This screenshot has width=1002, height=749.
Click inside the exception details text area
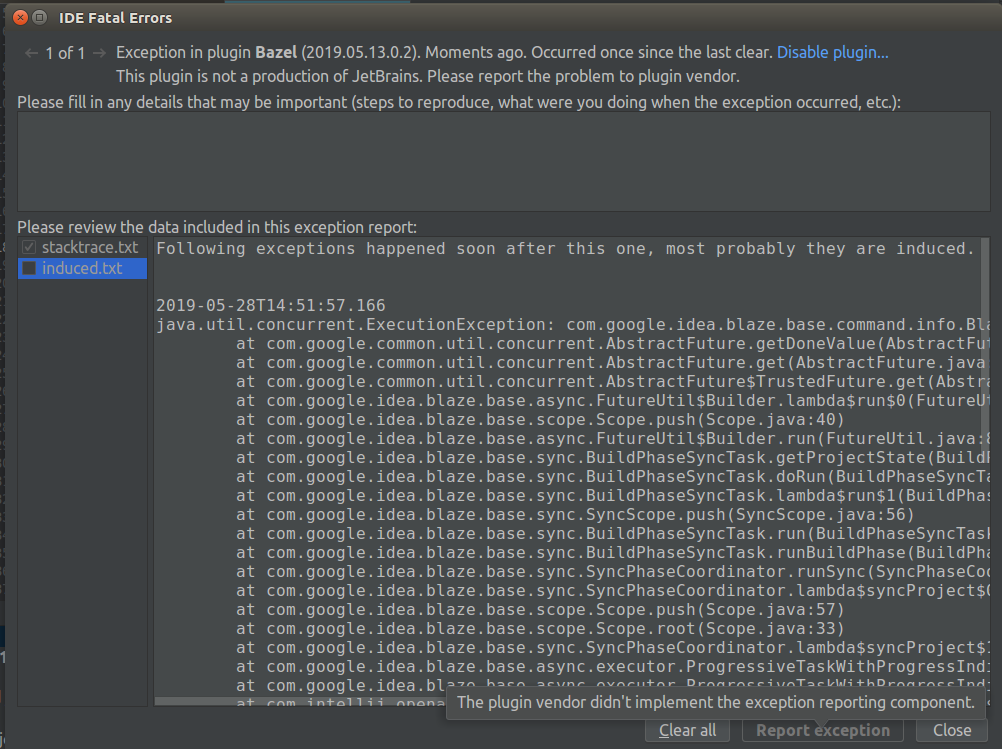[x=500, y=160]
